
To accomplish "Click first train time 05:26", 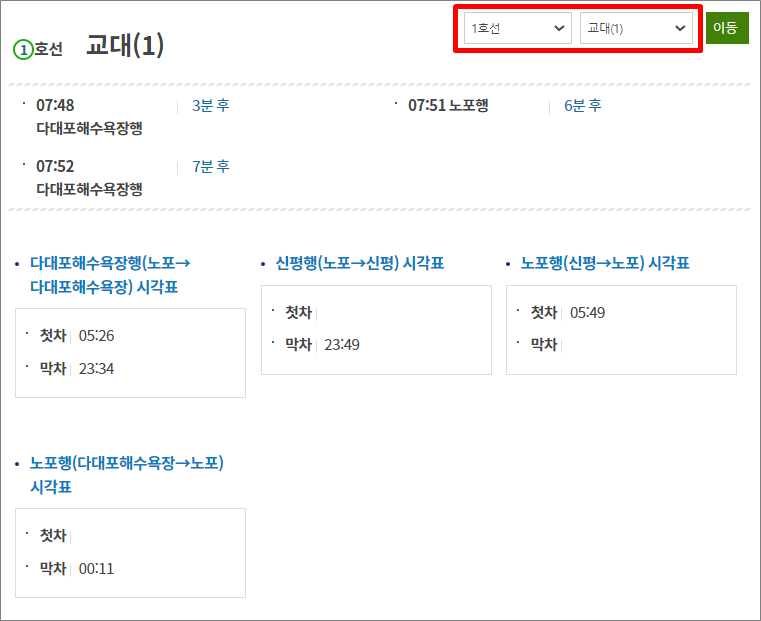I will (x=96, y=336).
